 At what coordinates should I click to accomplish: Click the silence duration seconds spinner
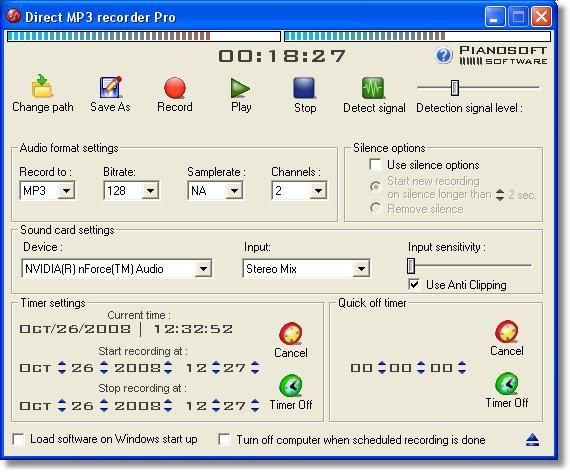click(500, 195)
